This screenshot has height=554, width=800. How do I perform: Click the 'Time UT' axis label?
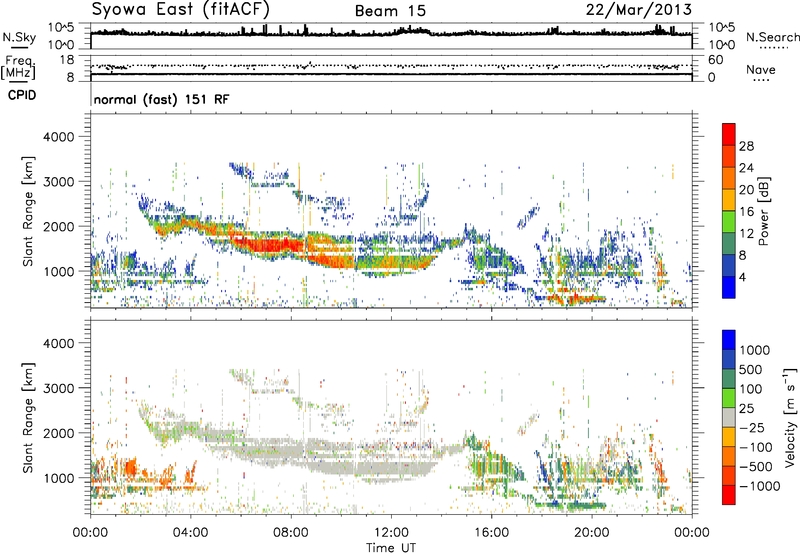tap(391, 547)
